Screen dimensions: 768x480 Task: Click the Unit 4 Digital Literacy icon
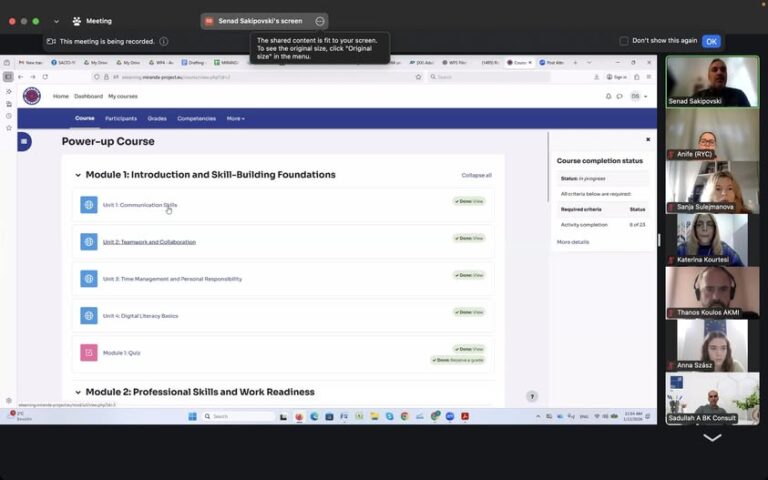point(89,316)
